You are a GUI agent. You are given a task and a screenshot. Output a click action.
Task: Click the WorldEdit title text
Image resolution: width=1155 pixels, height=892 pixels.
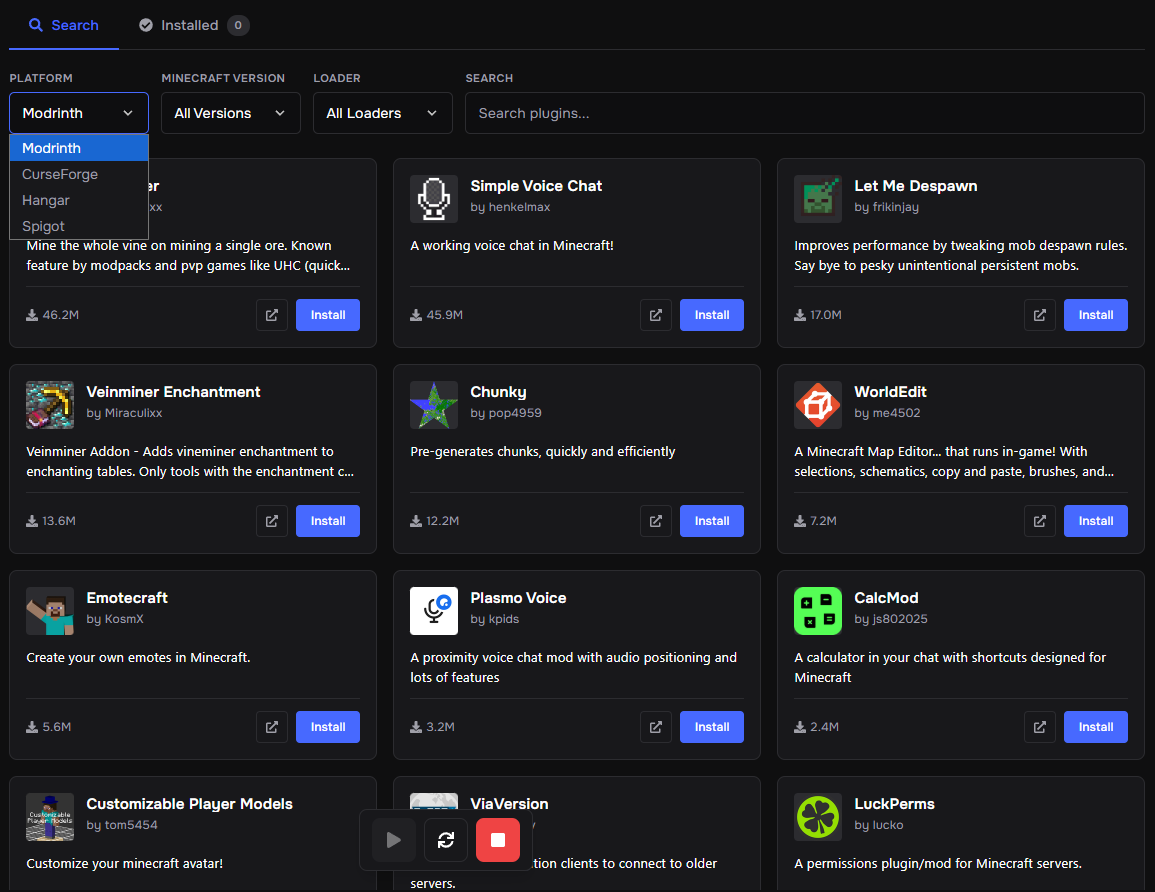click(x=890, y=392)
